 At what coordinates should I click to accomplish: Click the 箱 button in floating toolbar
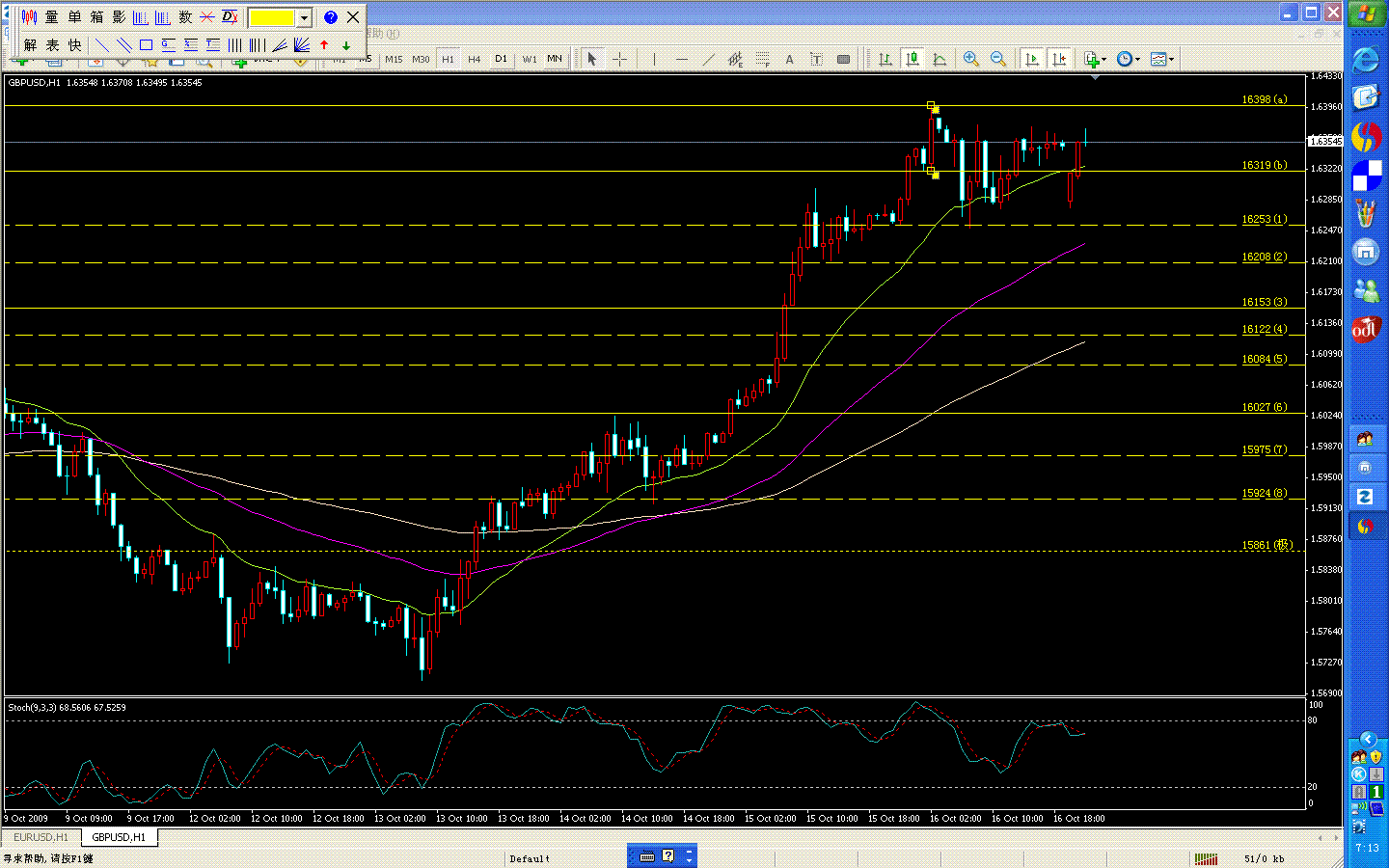tap(96, 17)
